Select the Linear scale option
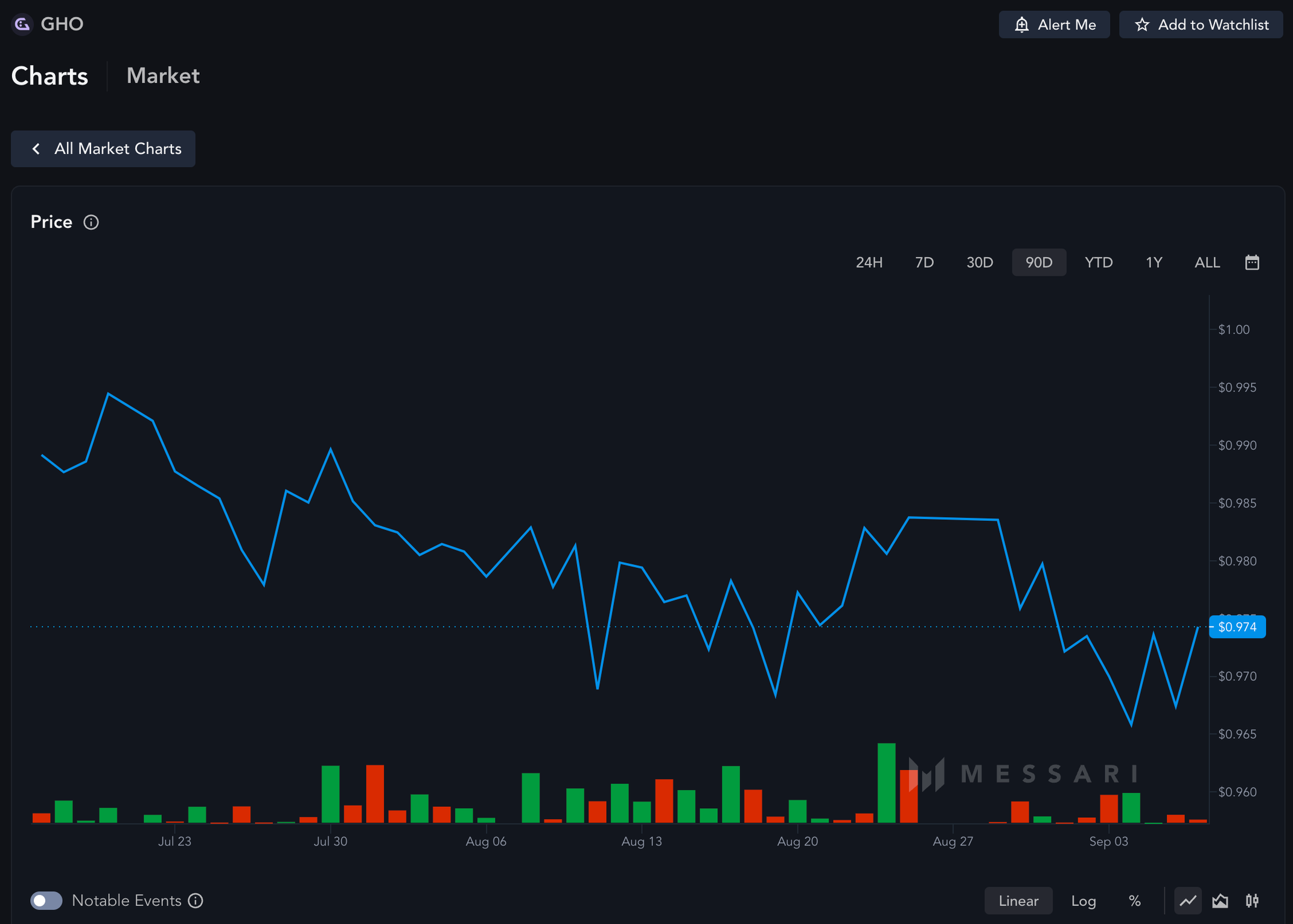 (1018, 900)
